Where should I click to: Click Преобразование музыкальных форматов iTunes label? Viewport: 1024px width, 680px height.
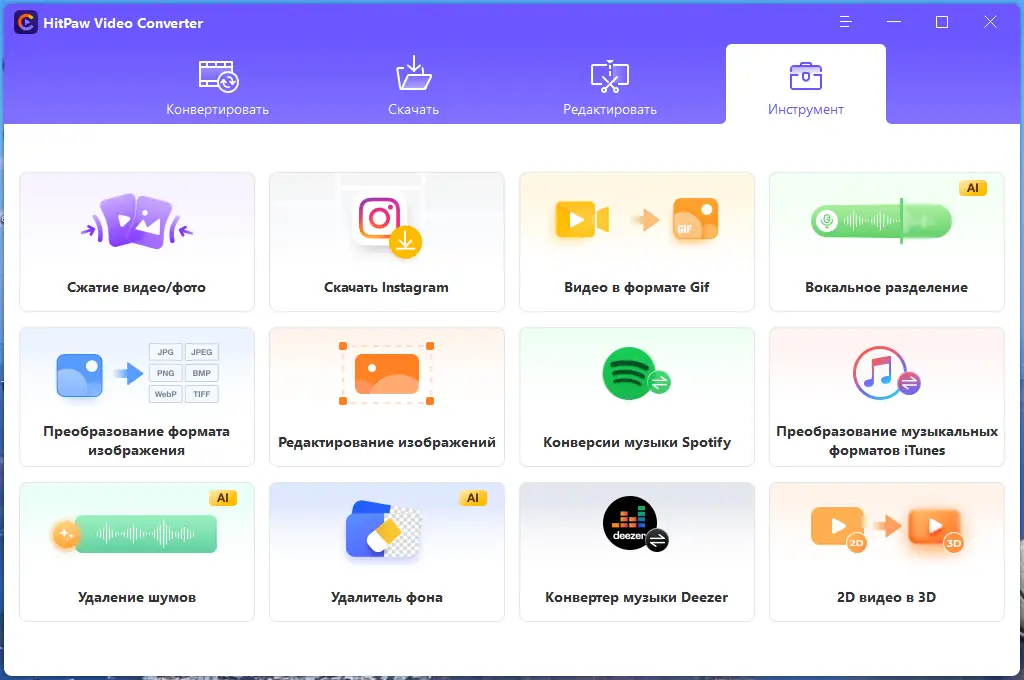[887, 441]
